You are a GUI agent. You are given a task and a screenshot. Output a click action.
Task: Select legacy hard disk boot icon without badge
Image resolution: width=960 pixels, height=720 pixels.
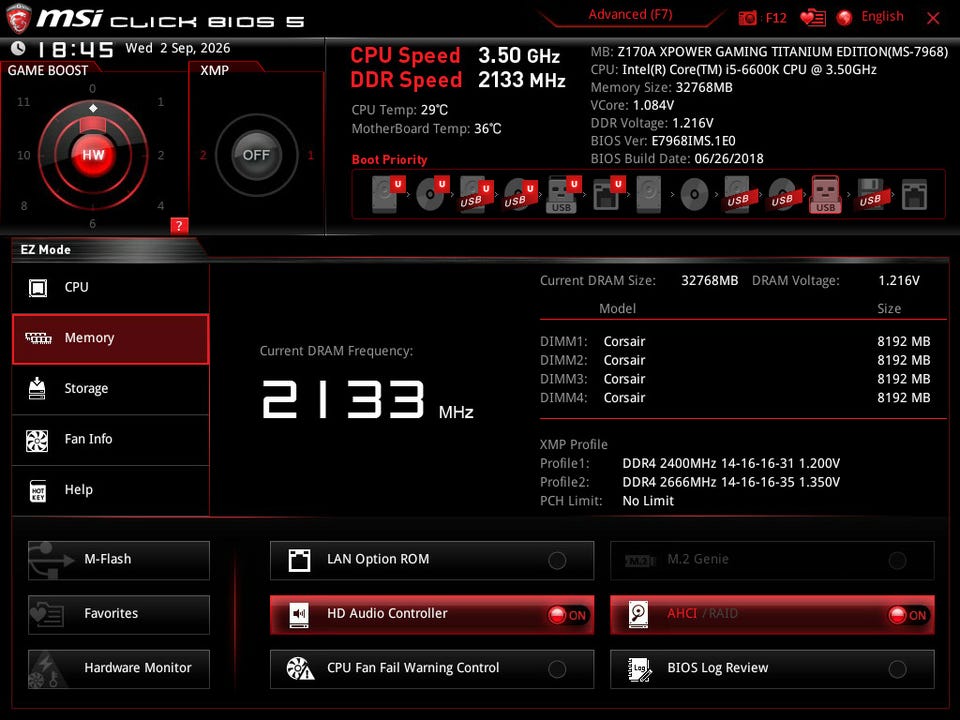648,194
